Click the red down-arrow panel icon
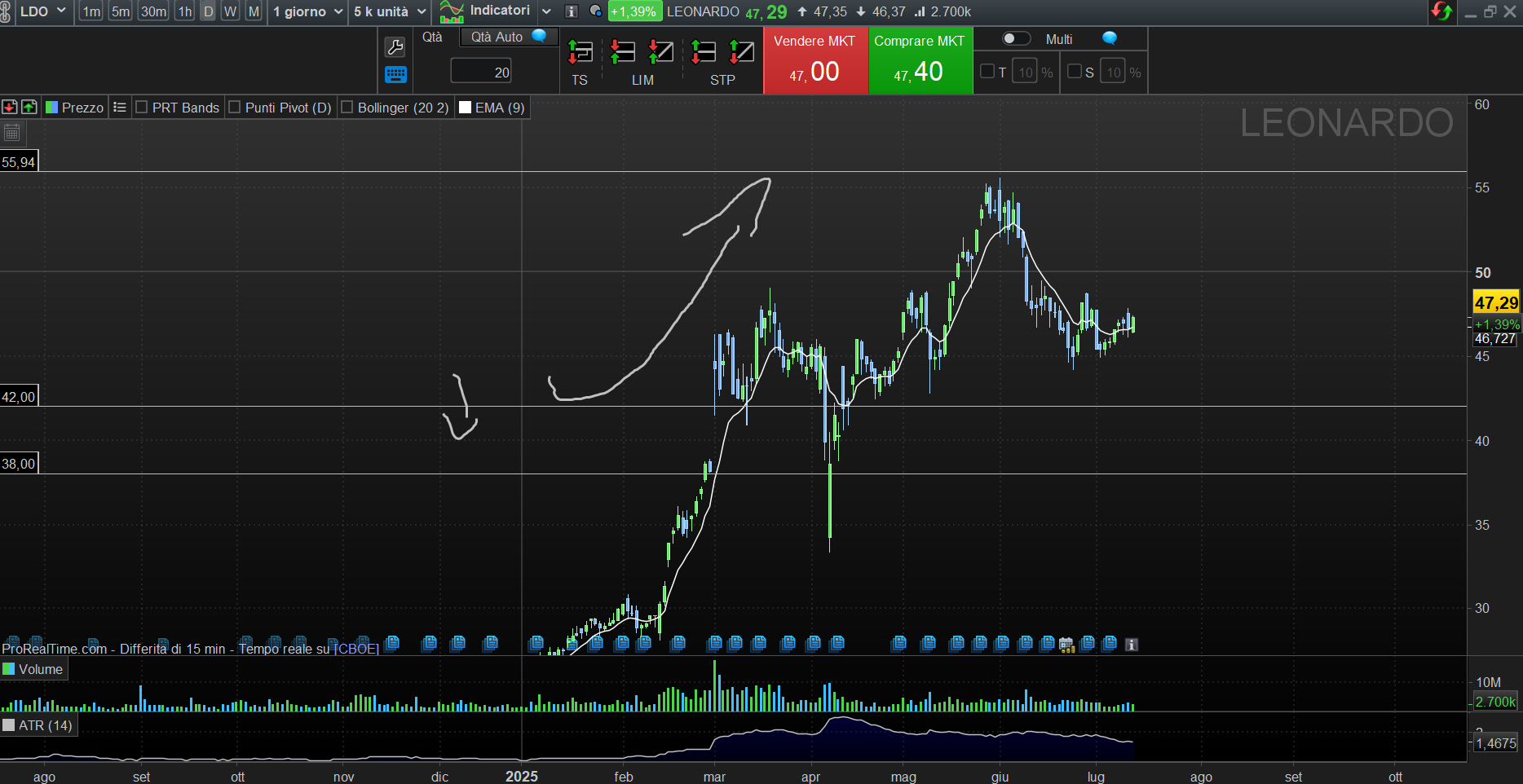 [10, 107]
